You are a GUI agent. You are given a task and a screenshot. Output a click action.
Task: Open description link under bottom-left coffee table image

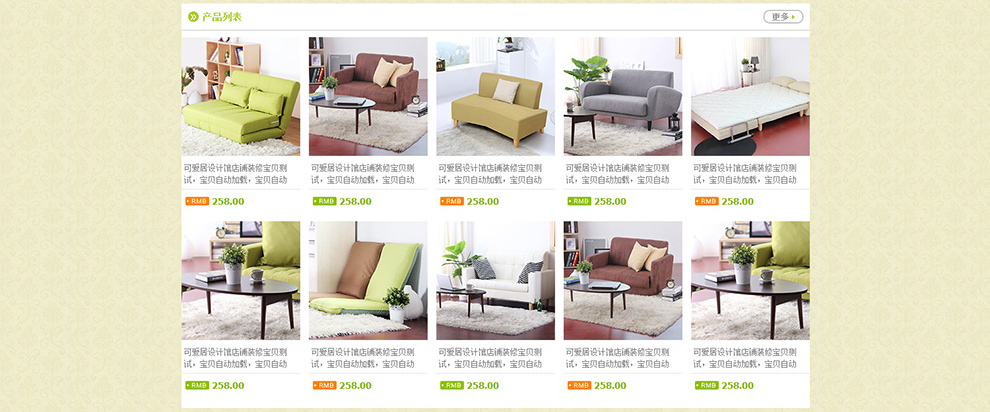[x=236, y=358]
